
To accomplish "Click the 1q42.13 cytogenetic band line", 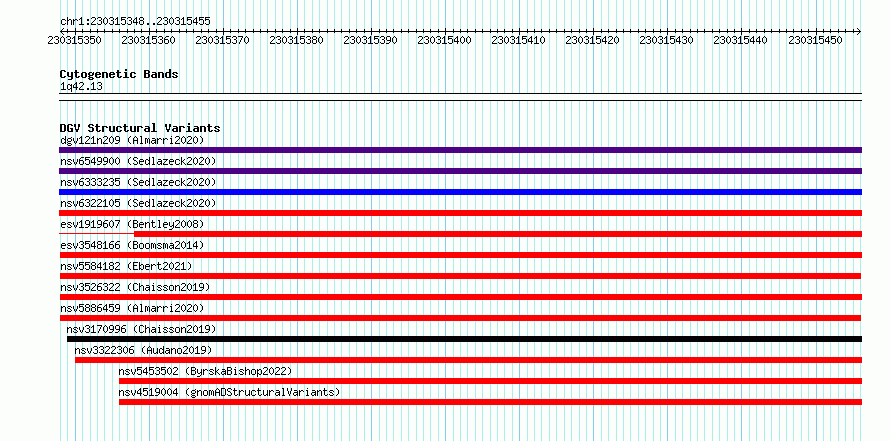I will point(460,97).
